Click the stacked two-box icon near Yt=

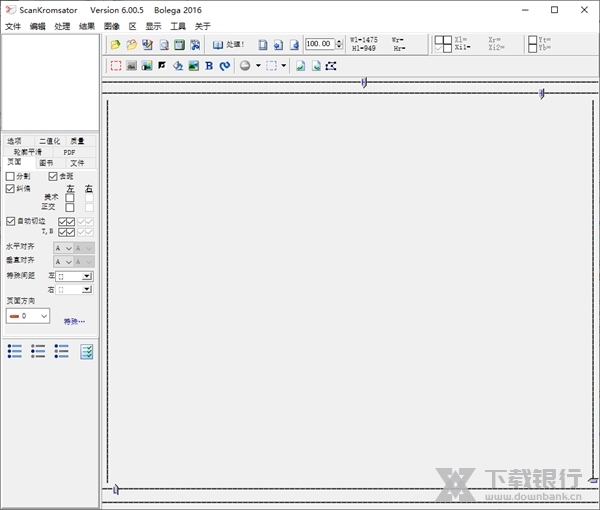[532, 44]
